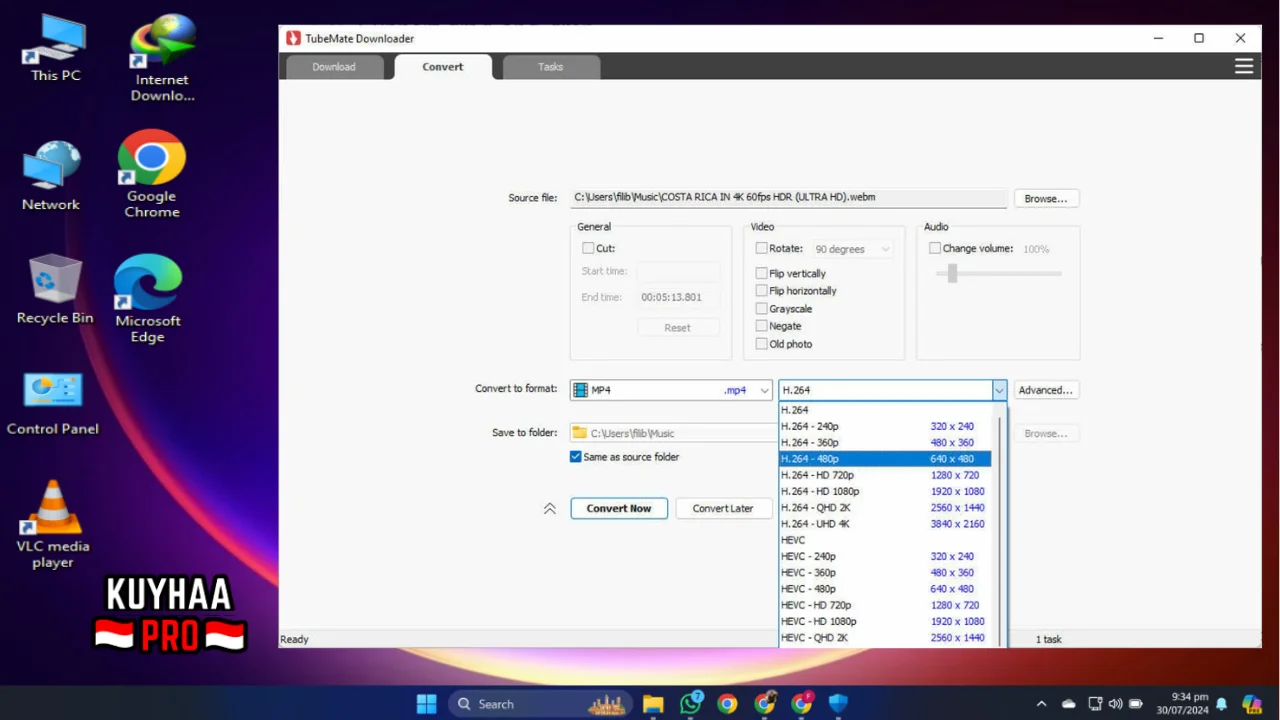The image size is (1280, 720).
Task: Select the Convert tab
Action: pyautogui.click(x=443, y=67)
